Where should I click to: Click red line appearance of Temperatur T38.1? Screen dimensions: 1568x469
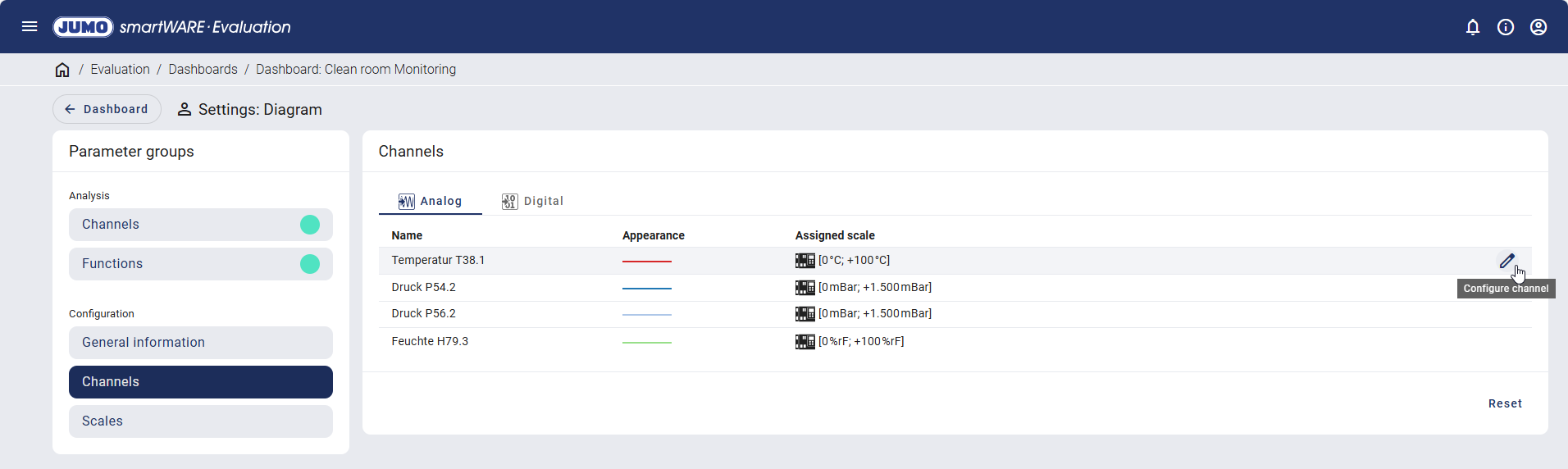[646, 262]
